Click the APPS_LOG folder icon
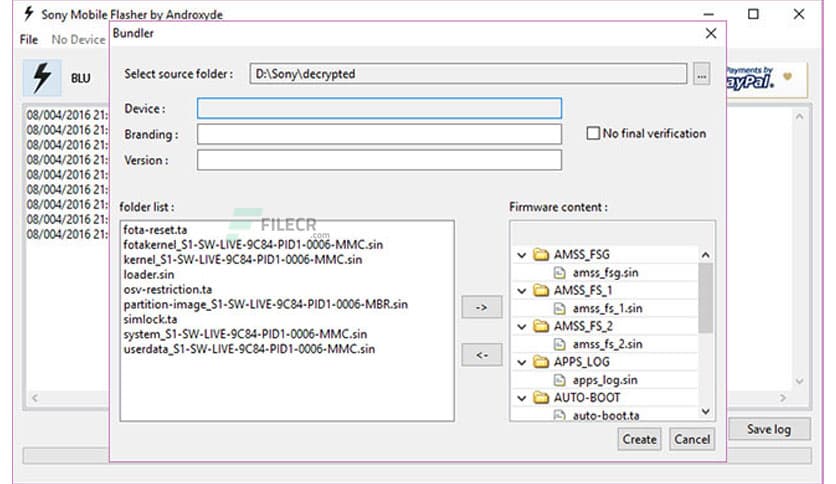The width and height of the screenshot is (836, 484). click(x=542, y=362)
